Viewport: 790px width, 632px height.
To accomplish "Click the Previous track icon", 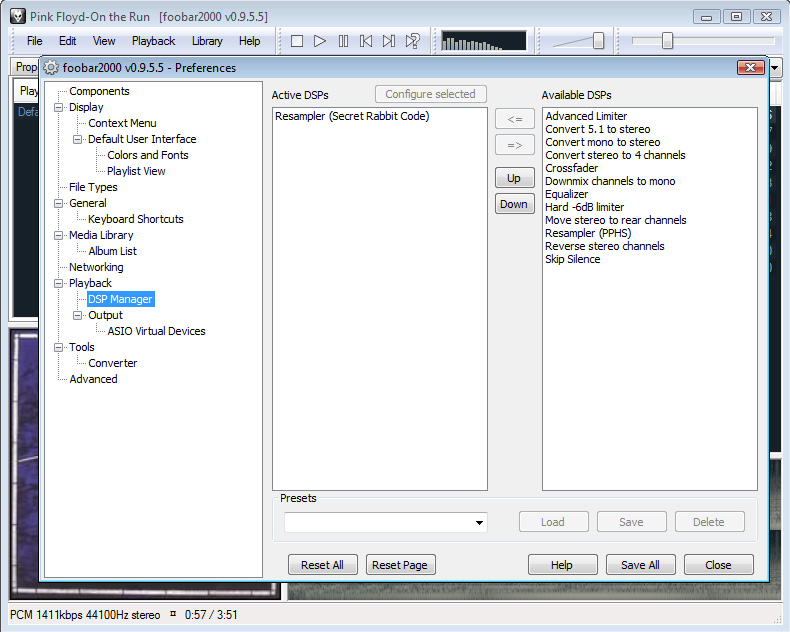I will pos(366,41).
